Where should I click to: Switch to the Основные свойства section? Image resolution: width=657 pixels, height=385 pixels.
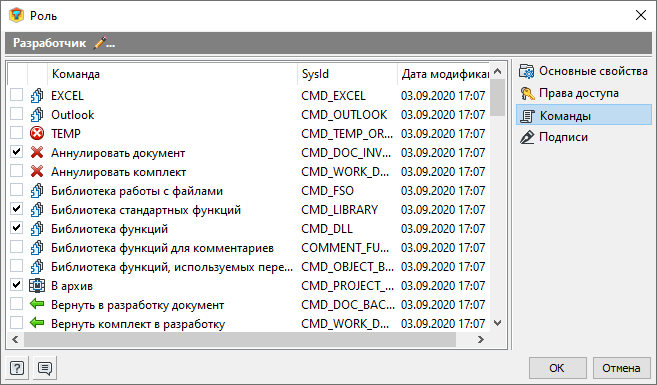[584, 71]
